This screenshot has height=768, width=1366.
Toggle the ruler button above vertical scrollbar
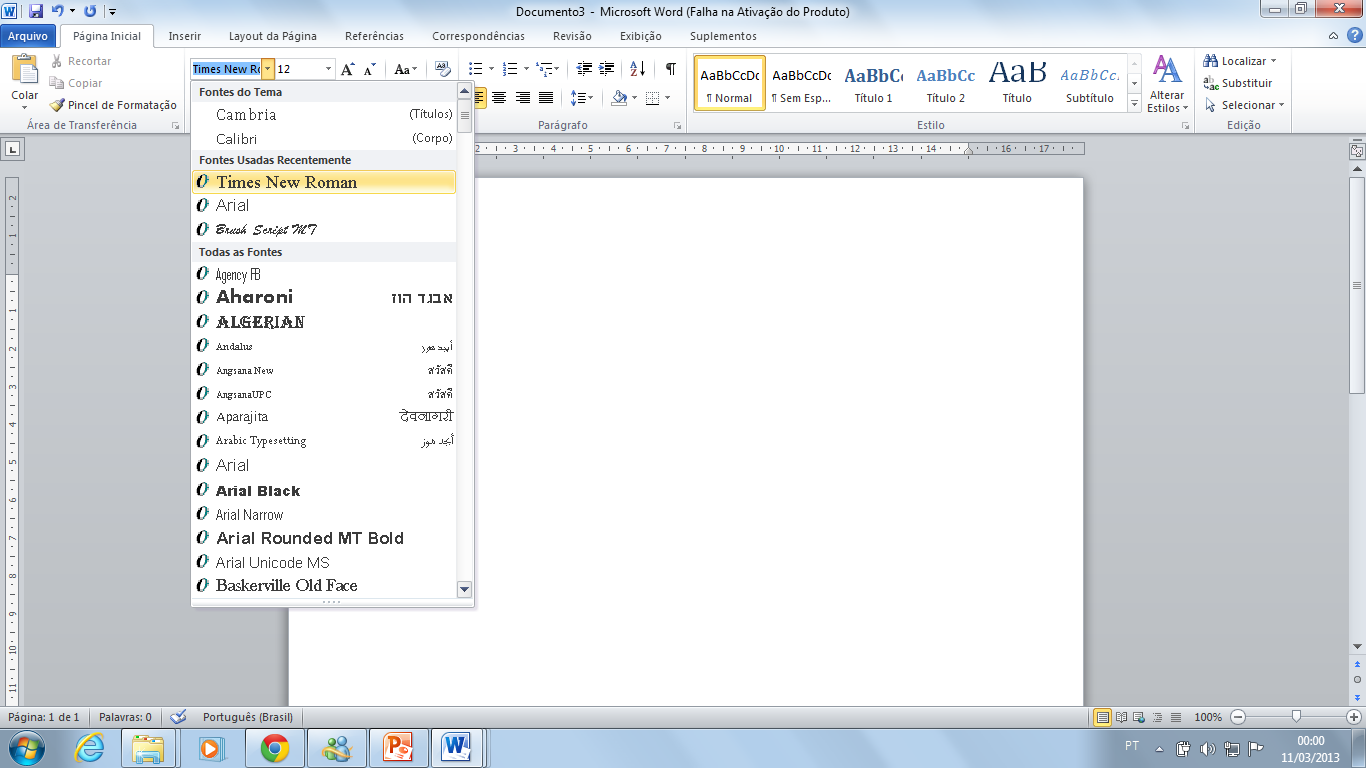(1357, 151)
